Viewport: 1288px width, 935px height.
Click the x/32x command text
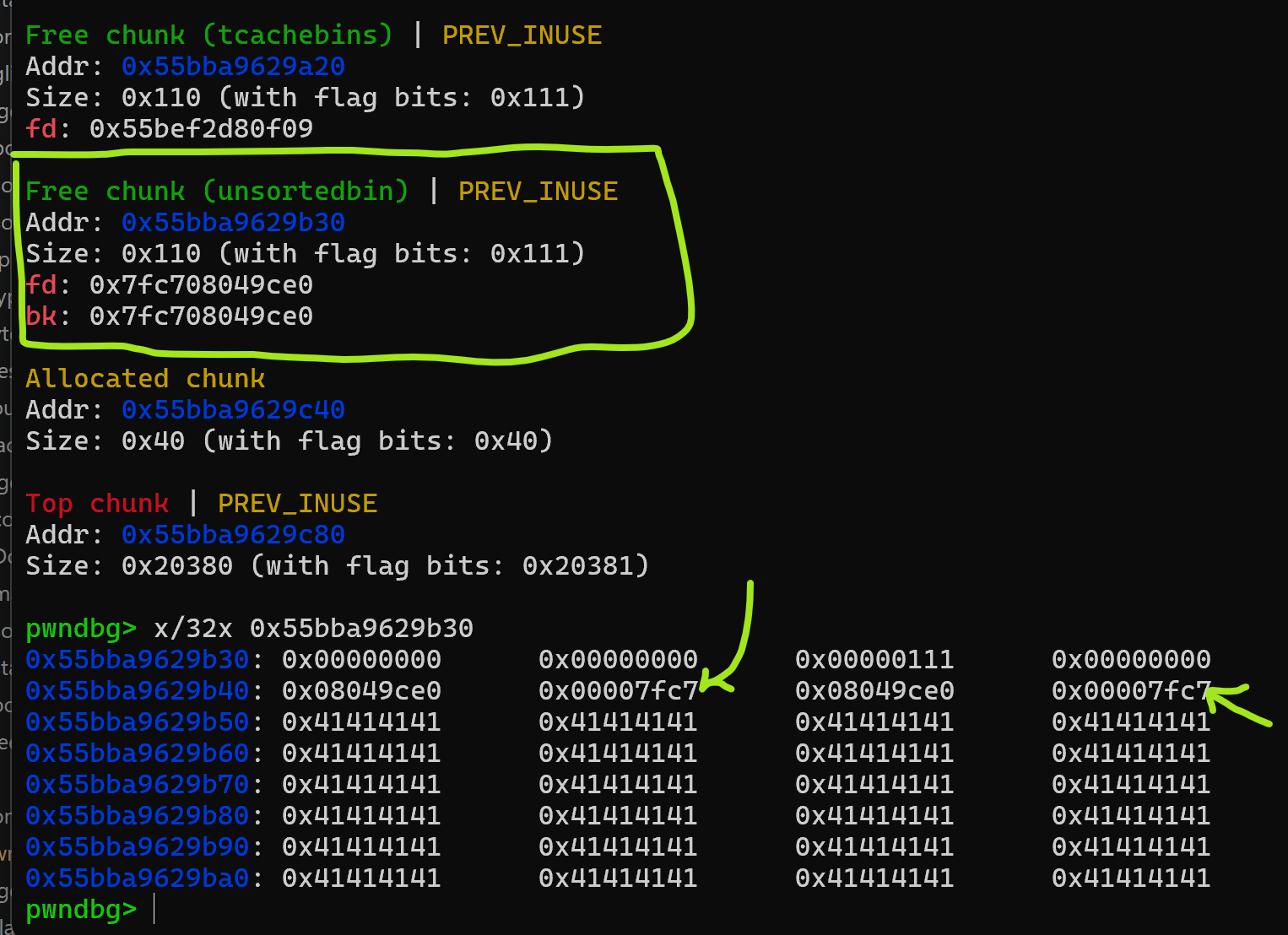313,629
